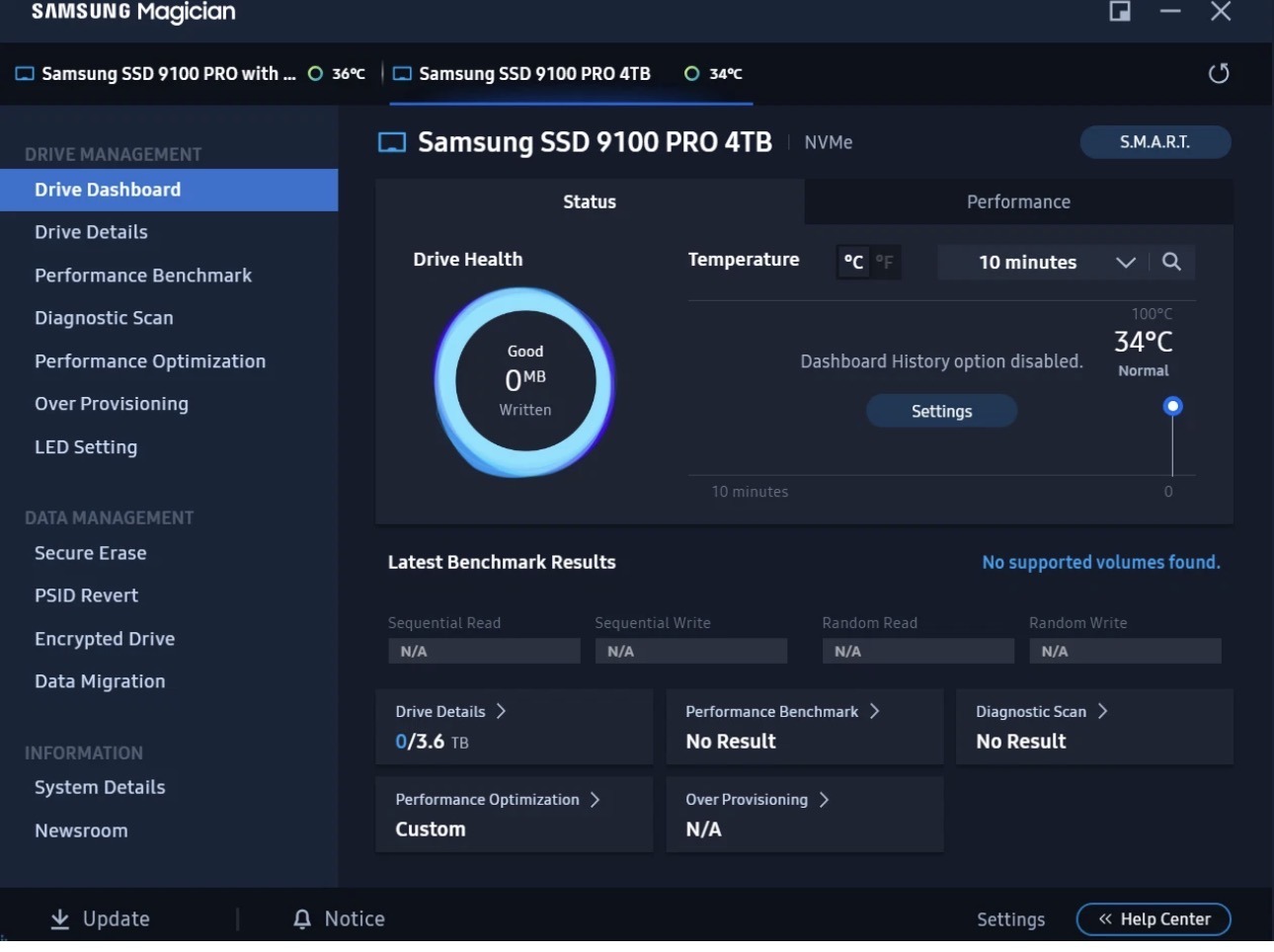Click the Sequential Write N/A result field
Screen dimensions: 1274x952
pos(690,651)
